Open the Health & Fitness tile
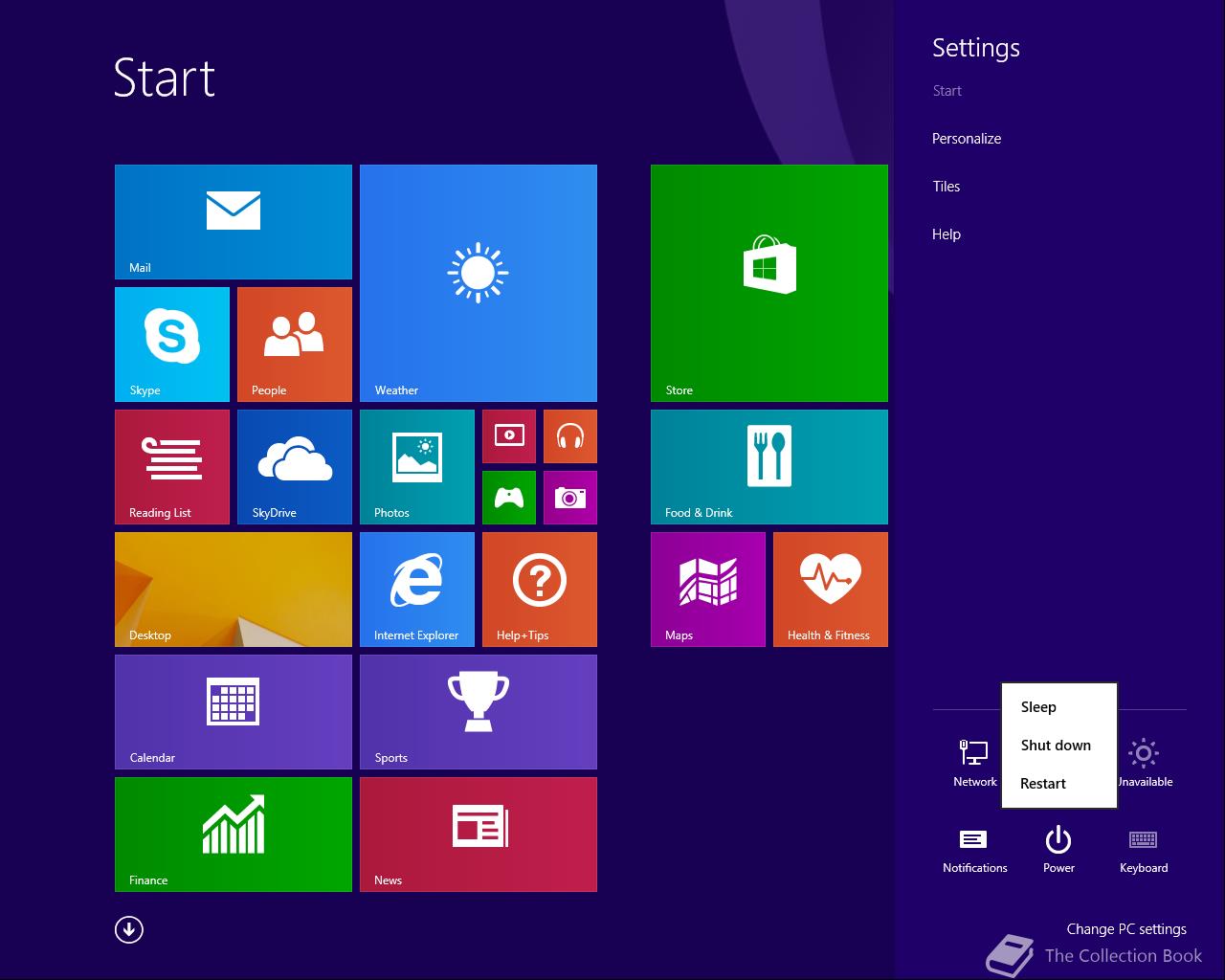This screenshot has height=980, width=1225. [x=831, y=590]
